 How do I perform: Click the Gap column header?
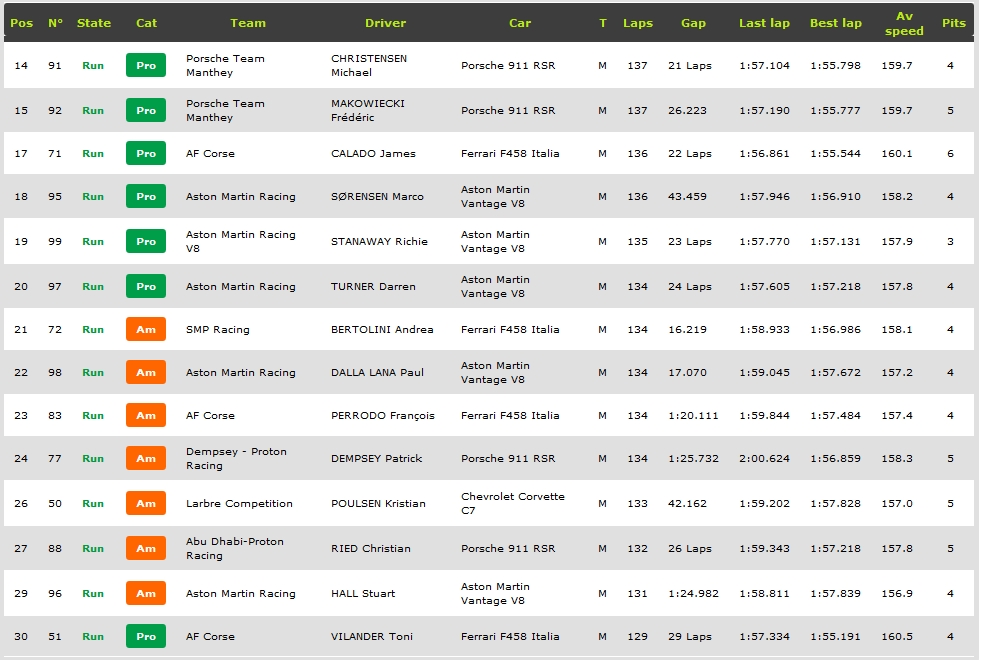point(693,23)
